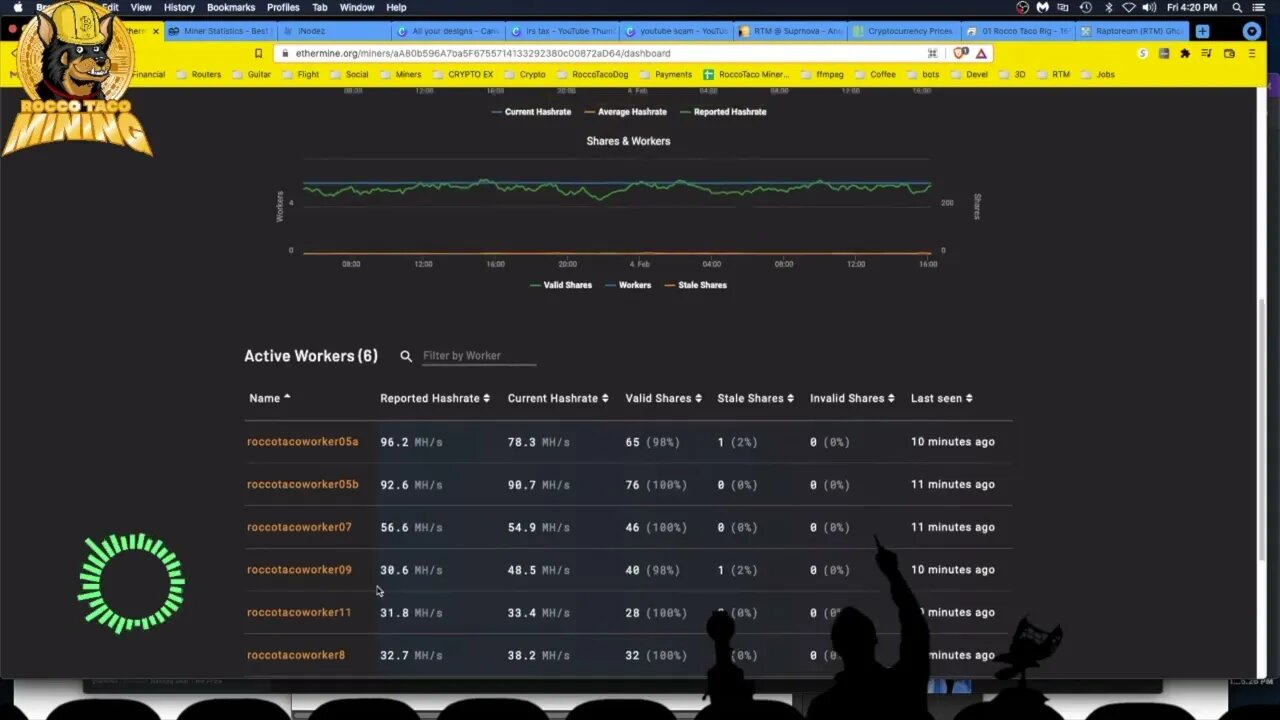Open the Profiles menu
The height and width of the screenshot is (720, 1280).
(x=283, y=7)
